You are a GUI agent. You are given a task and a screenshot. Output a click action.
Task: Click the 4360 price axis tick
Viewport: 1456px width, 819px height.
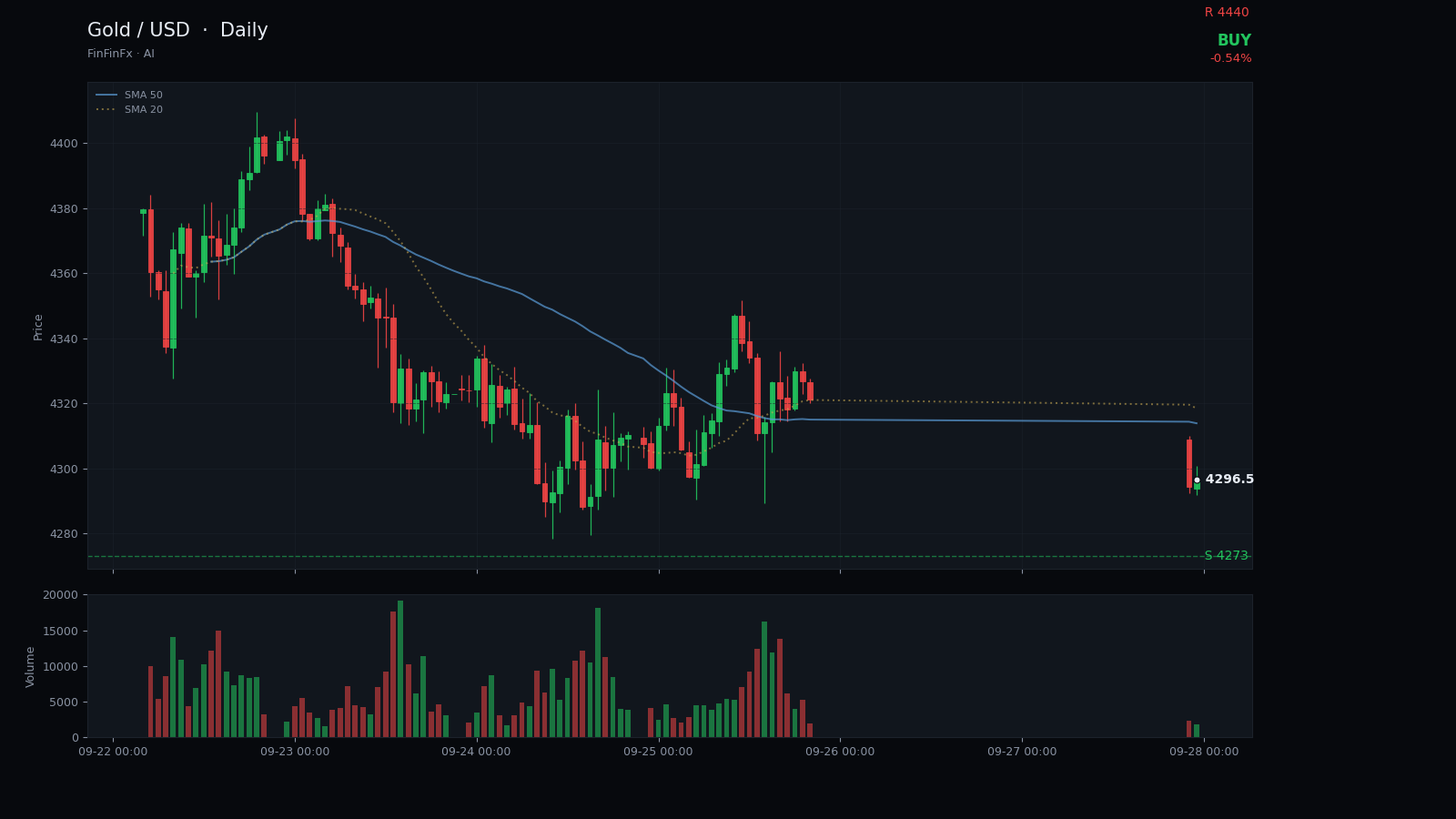pos(64,274)
